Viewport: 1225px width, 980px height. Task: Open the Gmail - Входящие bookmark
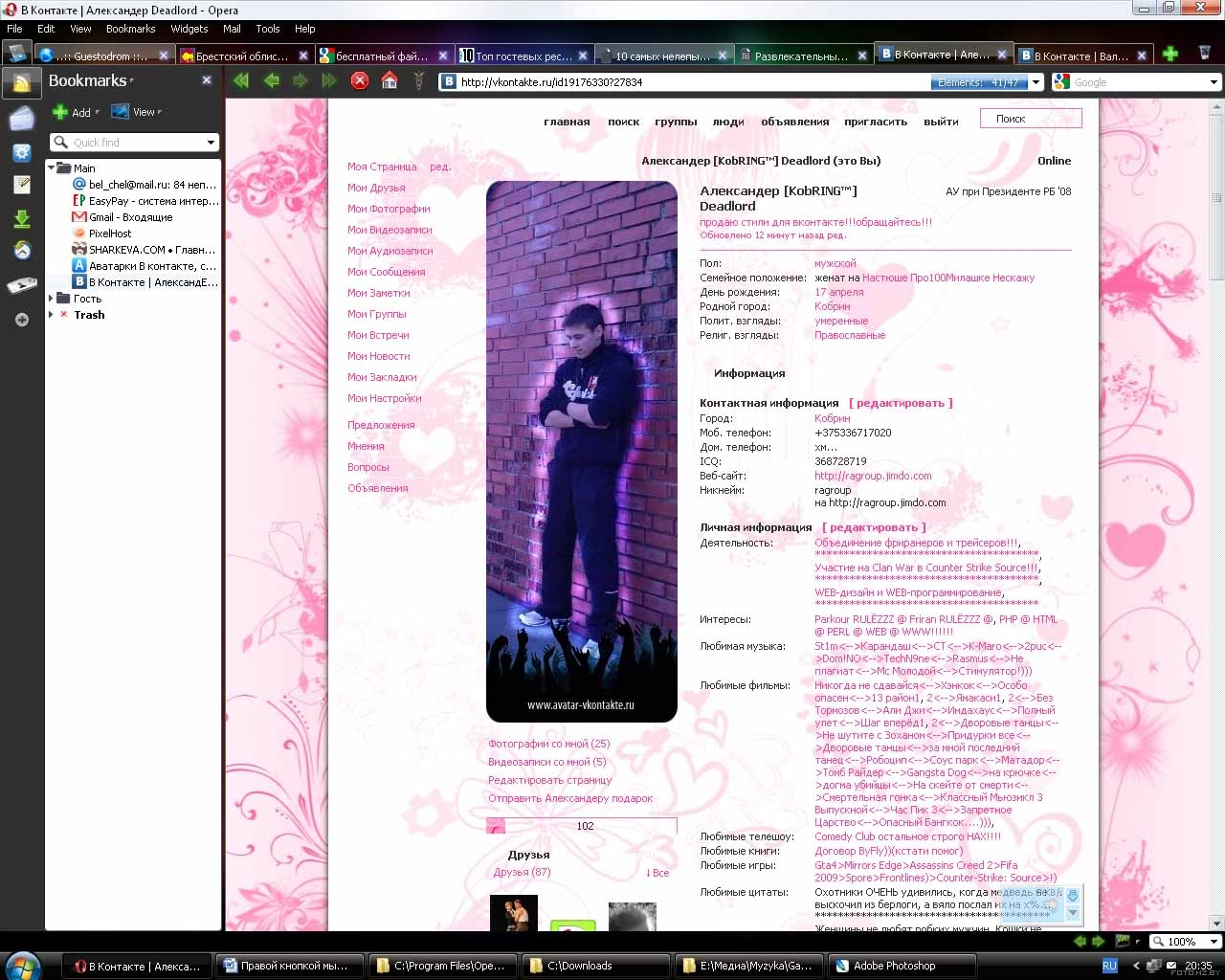pyautogui.click(x=131, y=217)
